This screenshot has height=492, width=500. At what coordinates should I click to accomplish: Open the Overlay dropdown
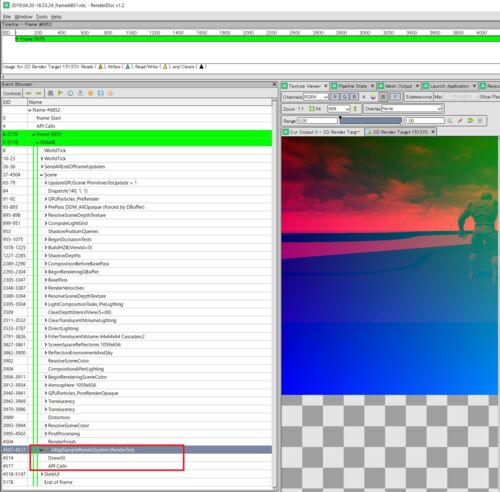coord(412,109)
